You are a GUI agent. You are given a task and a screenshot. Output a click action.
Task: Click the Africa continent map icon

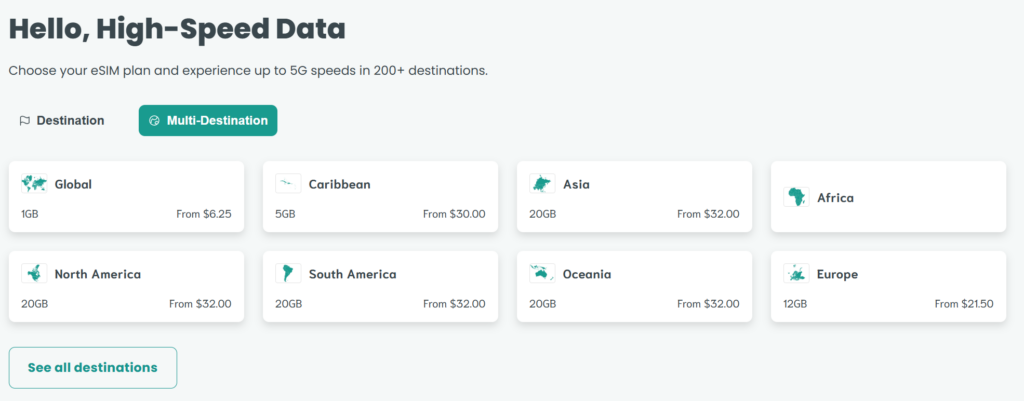pyautogui.click(x=796, y=197)
